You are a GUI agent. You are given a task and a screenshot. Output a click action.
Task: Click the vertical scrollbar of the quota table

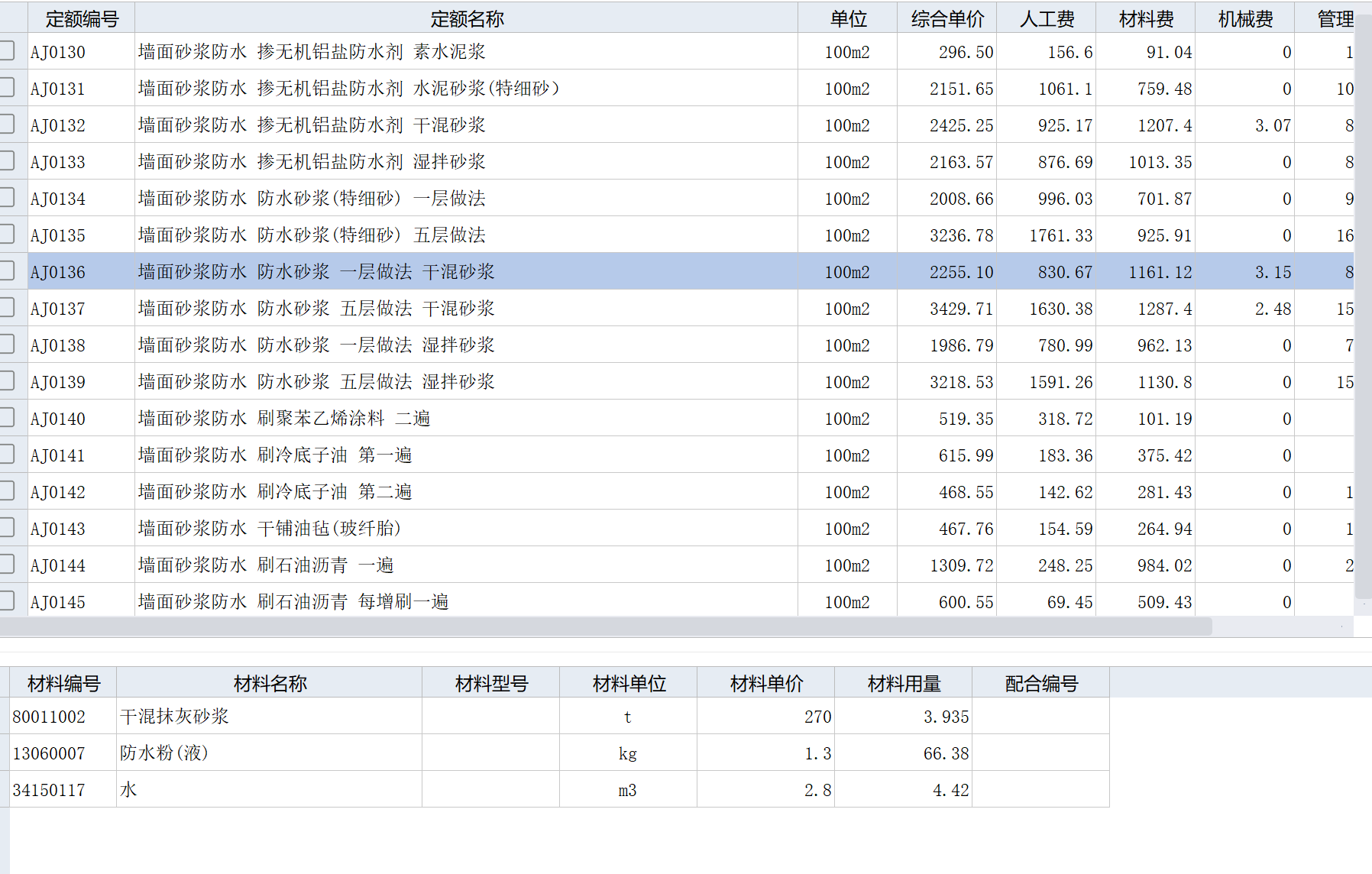[1363, 306]
